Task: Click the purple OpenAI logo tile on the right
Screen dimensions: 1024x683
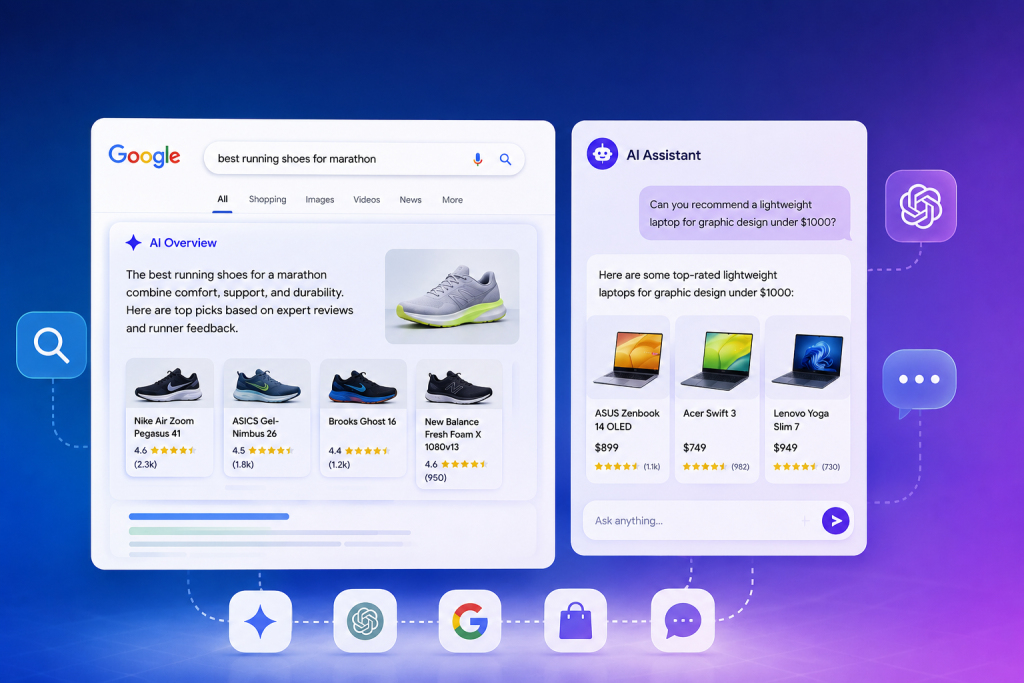Action: [921, 206]
